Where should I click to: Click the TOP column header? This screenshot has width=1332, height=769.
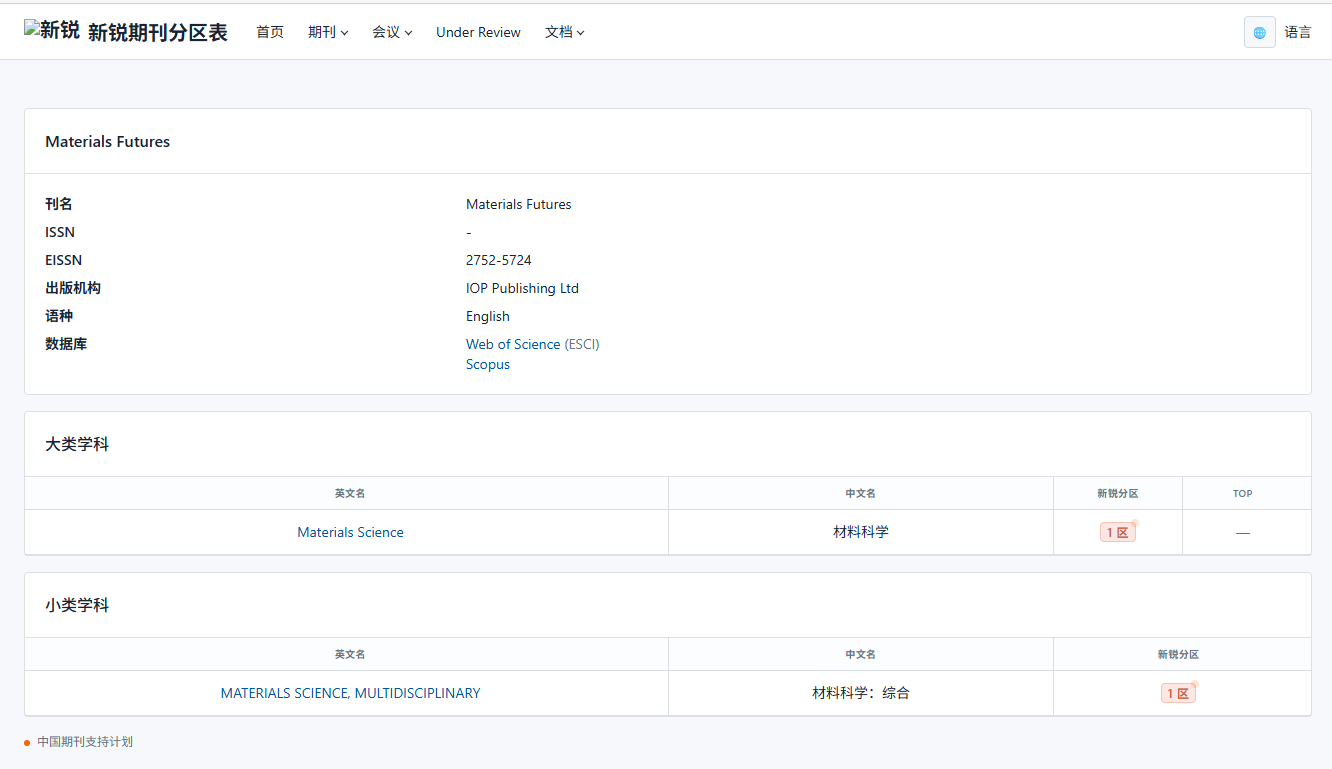pos(1242,493)
